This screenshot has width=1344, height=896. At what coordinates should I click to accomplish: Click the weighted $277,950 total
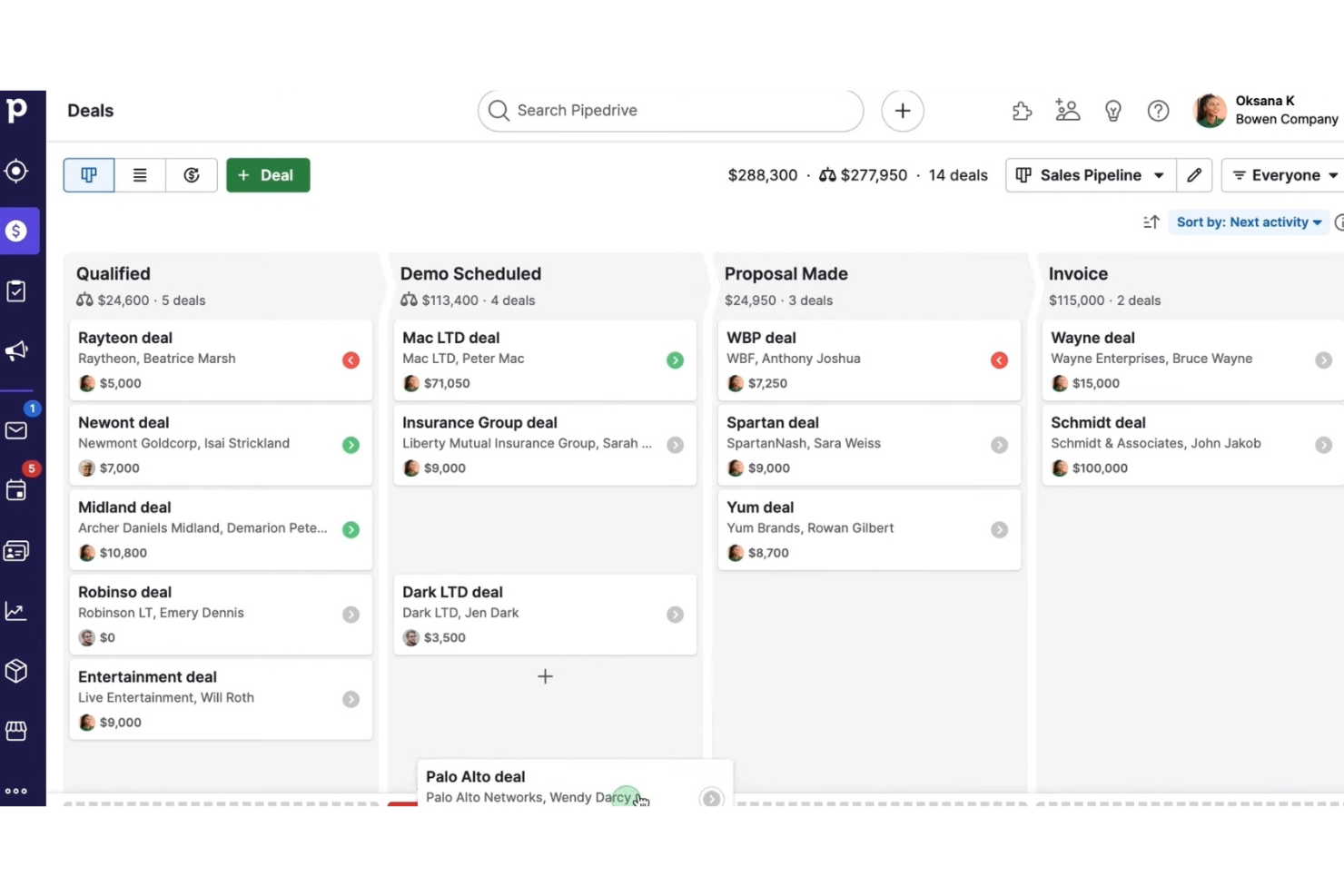click(x=863, y=175)
